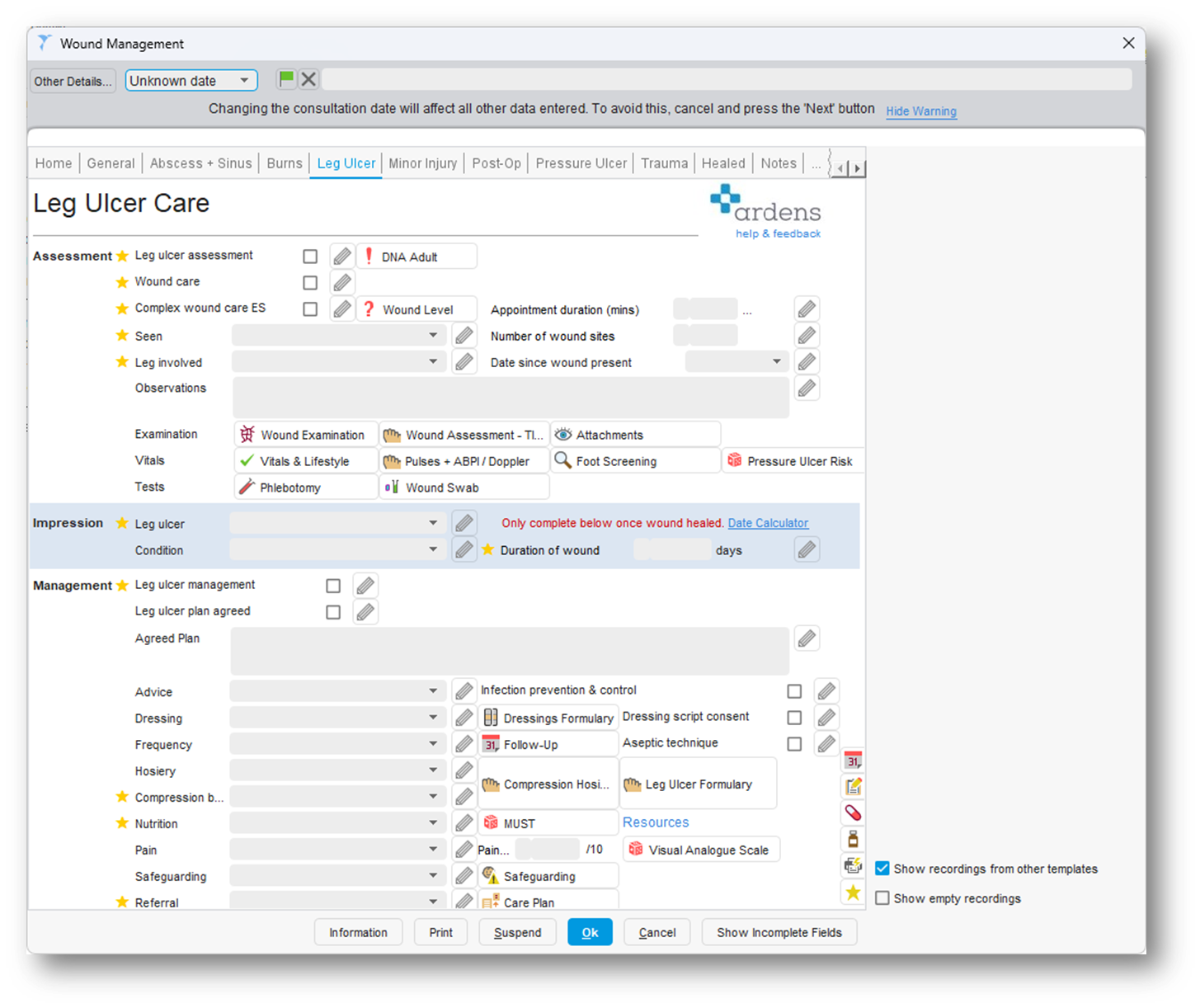Viewport: 1200px width, 1008px height.
Task: Open Vitals & Lifestyle template
Action: [x=306, y=461]
